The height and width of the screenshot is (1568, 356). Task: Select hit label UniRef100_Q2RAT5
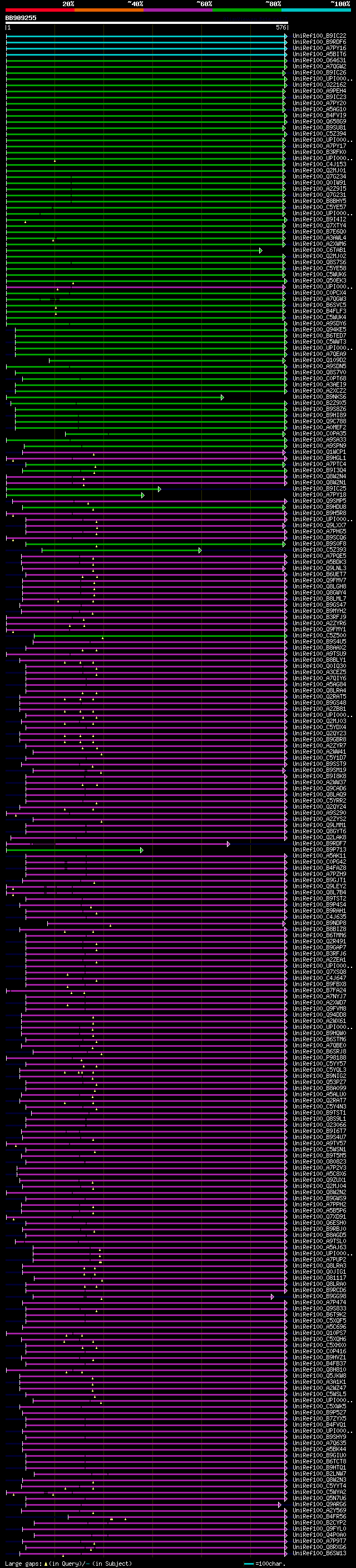pos(319,696)
